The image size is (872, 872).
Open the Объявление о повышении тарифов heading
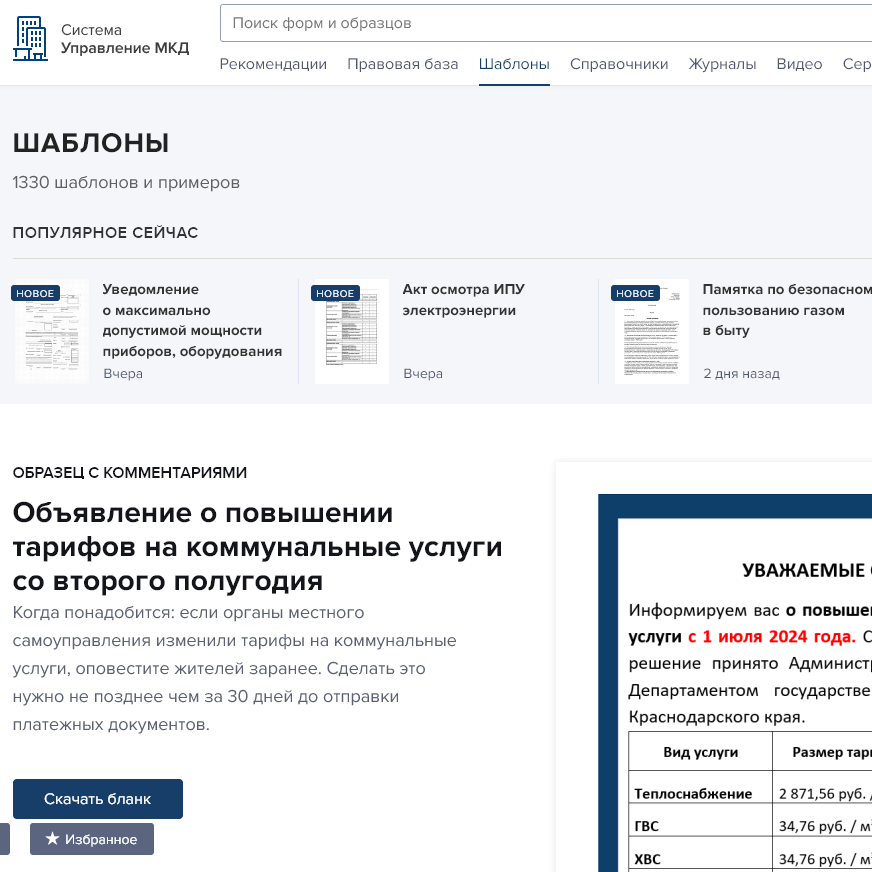[x=257, y=547]
